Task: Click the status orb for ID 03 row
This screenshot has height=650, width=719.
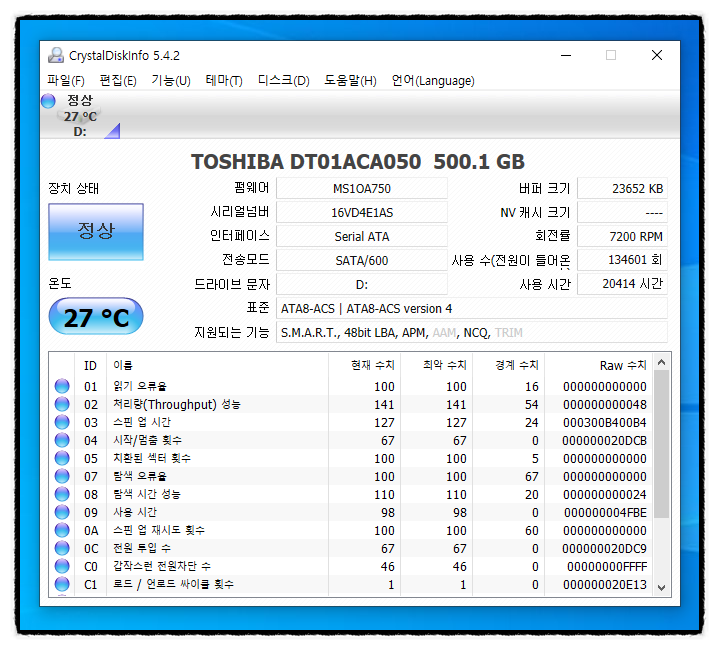Action: [x=62, y=422]
